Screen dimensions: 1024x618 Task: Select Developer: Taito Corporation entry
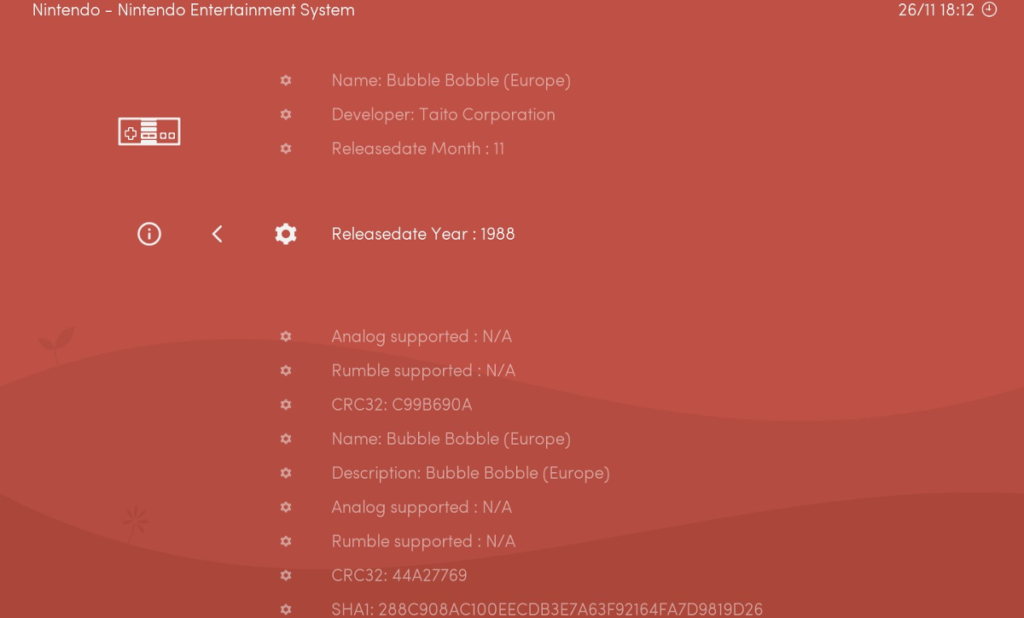443,115
